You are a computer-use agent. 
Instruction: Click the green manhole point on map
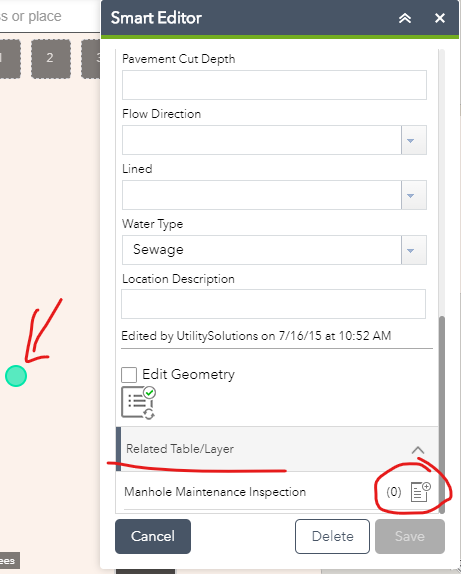16,376
